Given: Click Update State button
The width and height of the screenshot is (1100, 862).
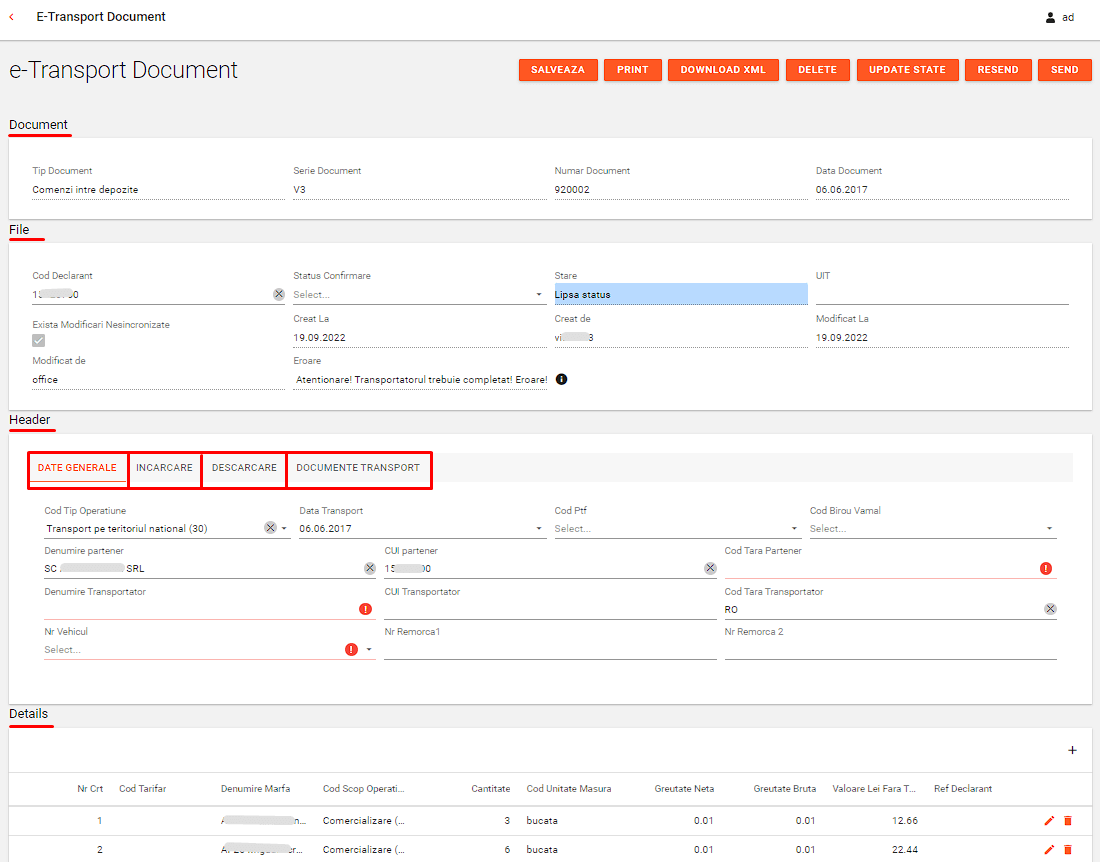Looking at the screenshot, I should tap(907, 69).
